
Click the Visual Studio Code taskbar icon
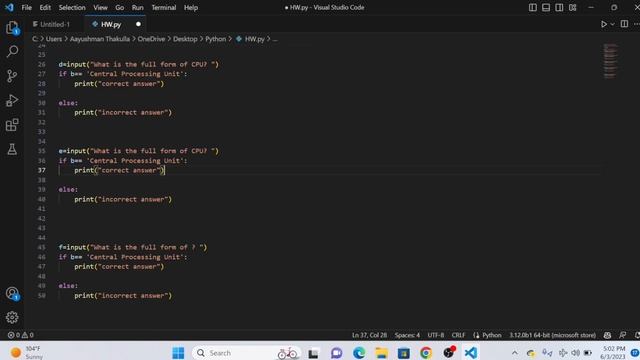click(x=471, y=353)
